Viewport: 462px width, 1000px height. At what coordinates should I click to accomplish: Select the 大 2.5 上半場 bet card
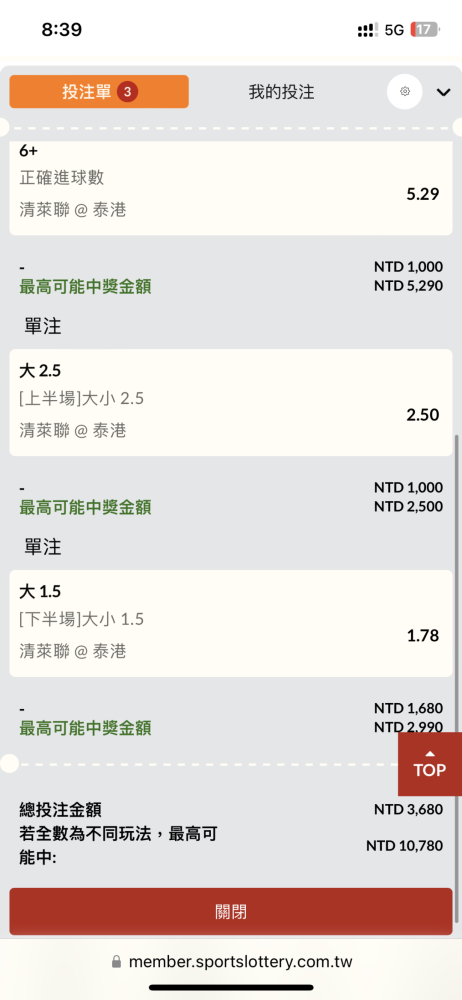coord(231,402)
